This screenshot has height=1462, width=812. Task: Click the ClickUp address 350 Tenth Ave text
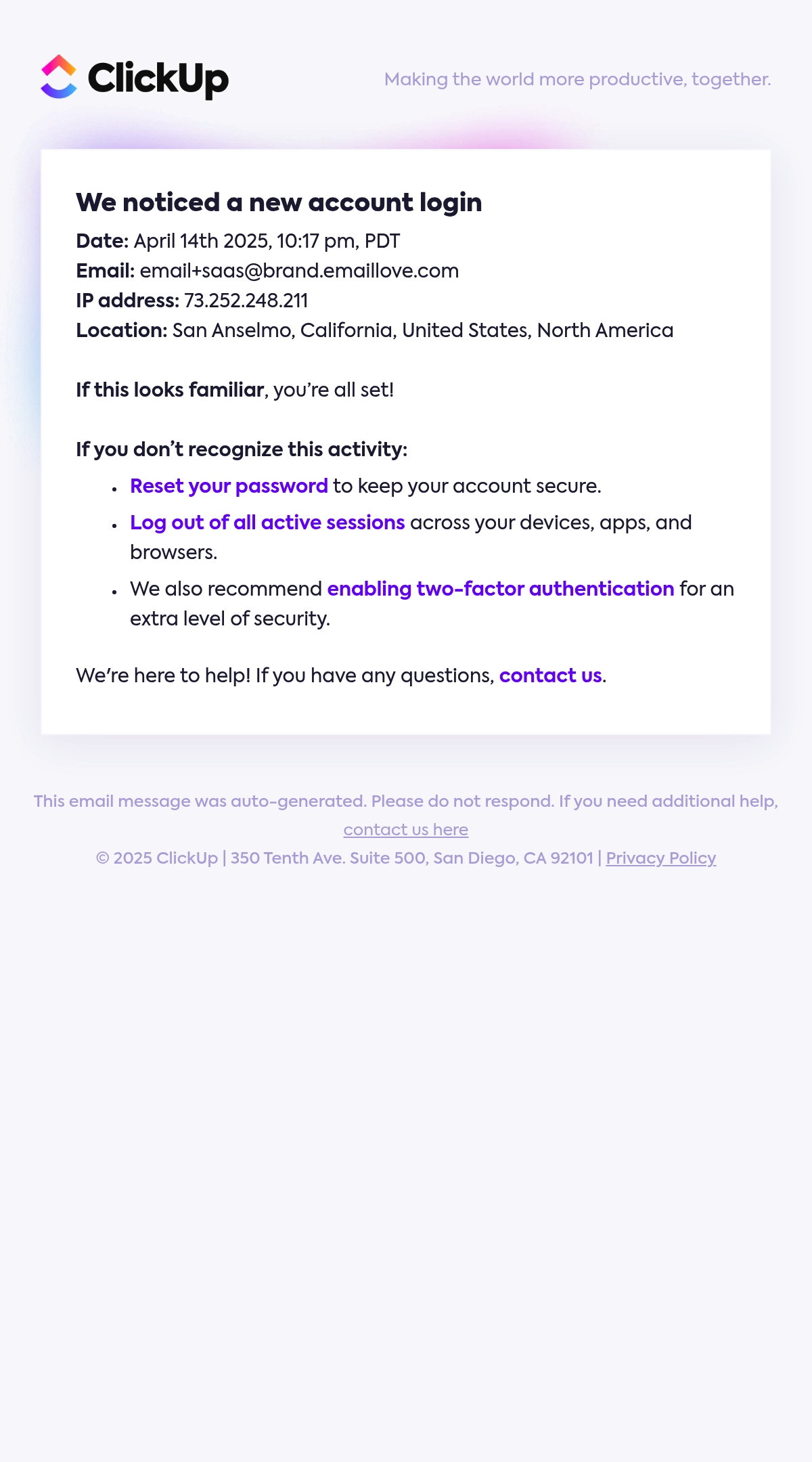pos(412,858)
